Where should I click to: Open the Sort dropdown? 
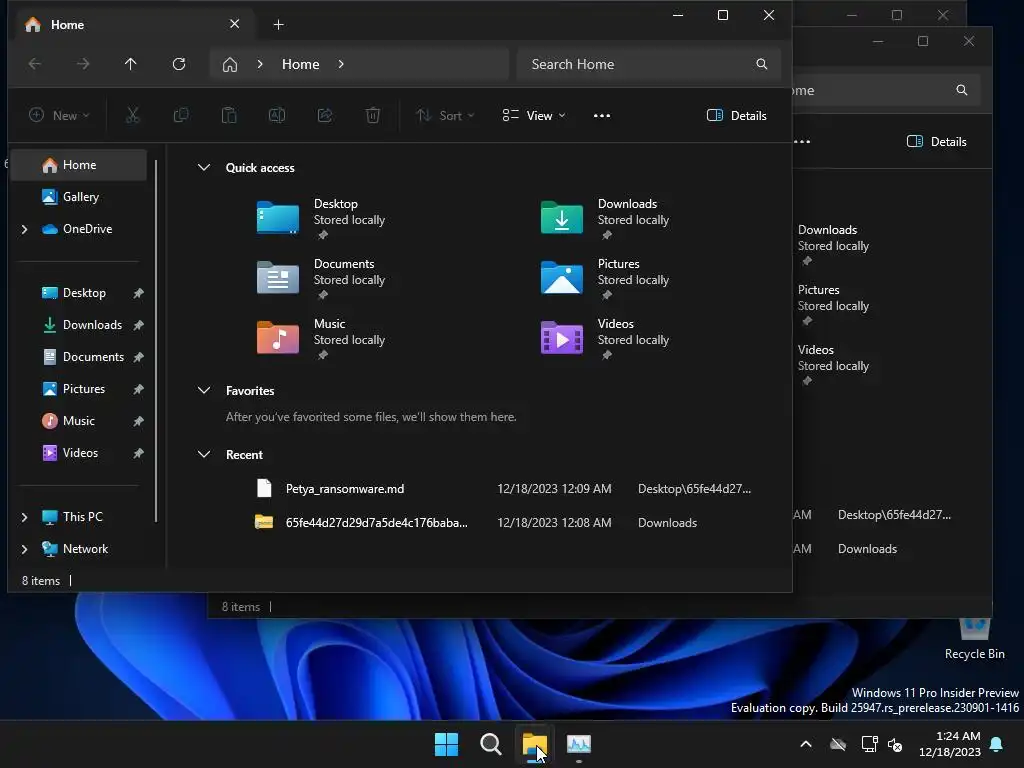445,116
